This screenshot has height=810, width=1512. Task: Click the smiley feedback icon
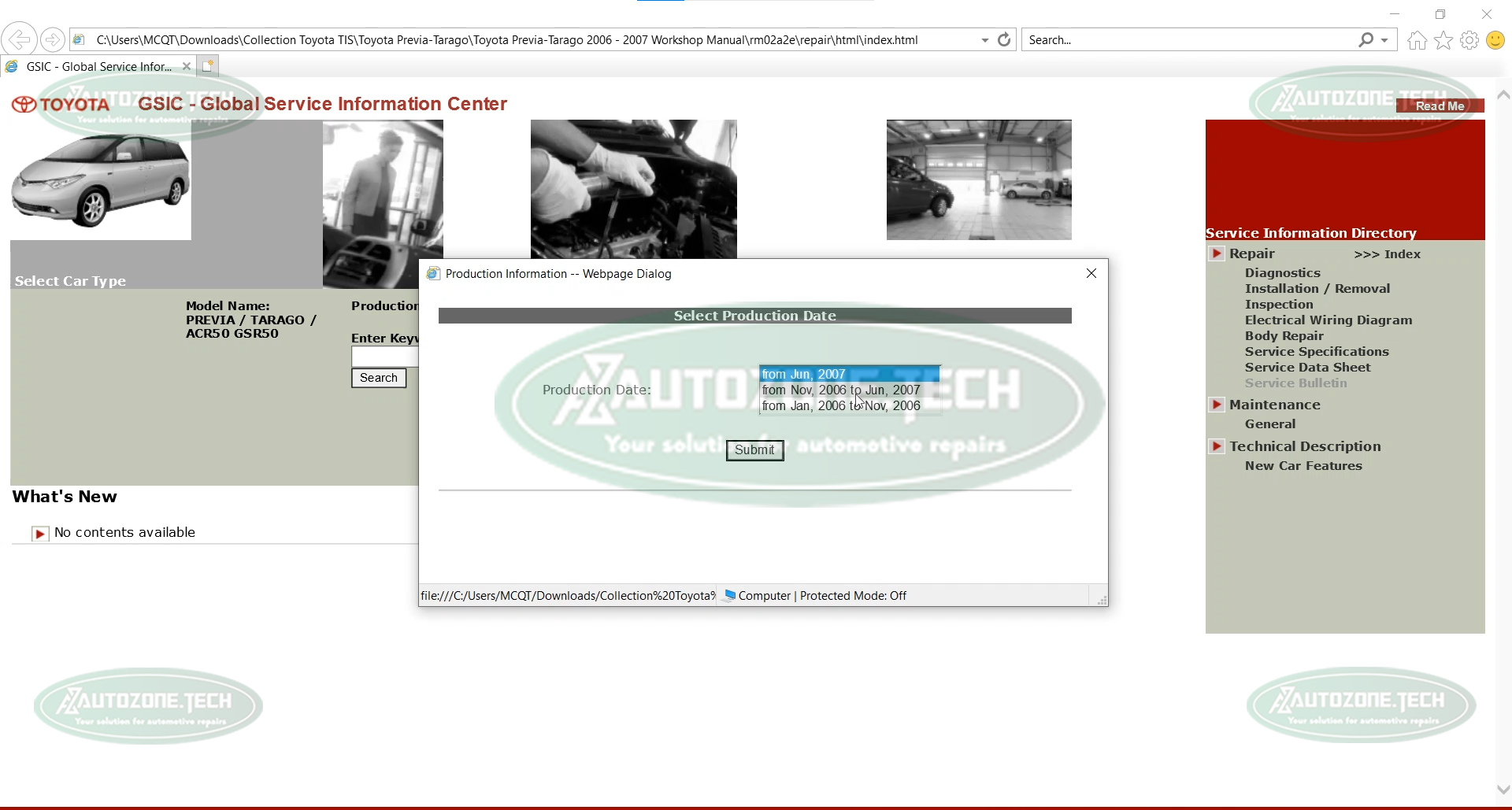(x=1495, y=39)
